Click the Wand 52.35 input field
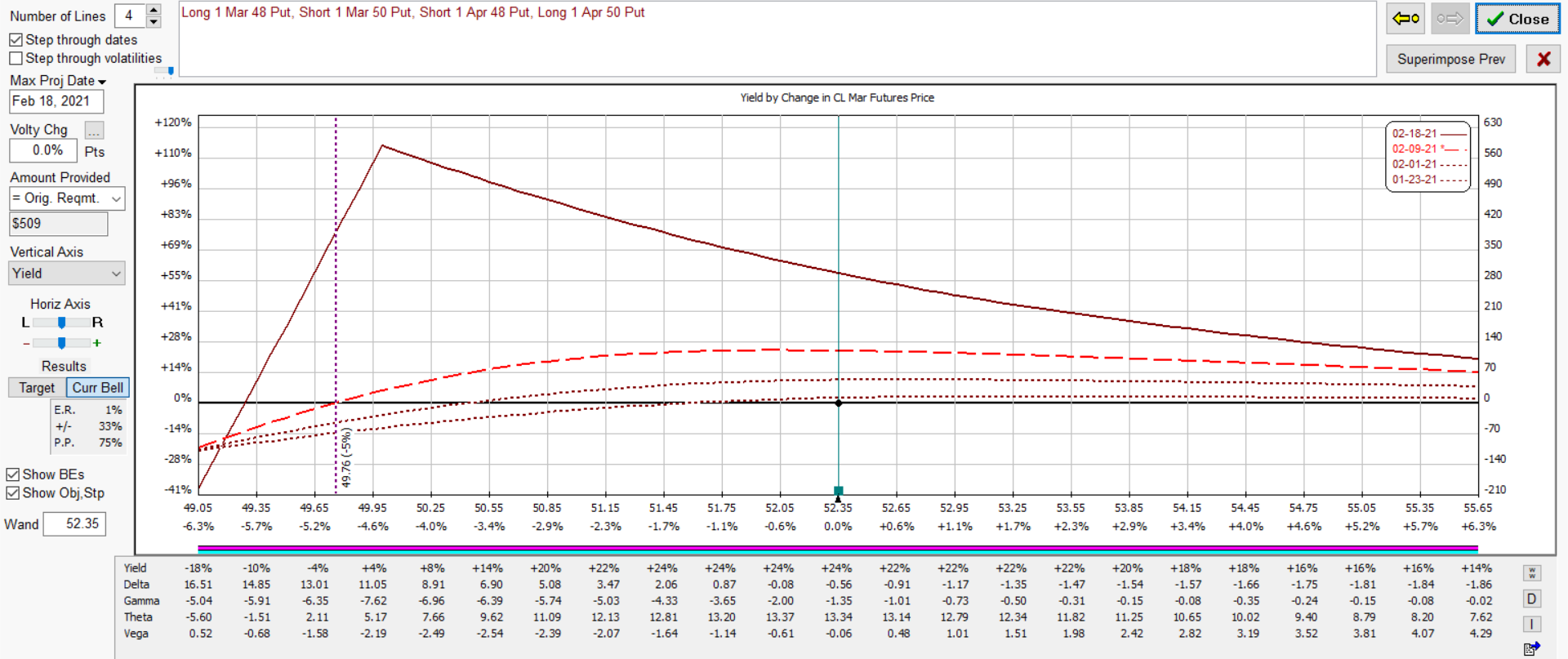 point(74,523)
